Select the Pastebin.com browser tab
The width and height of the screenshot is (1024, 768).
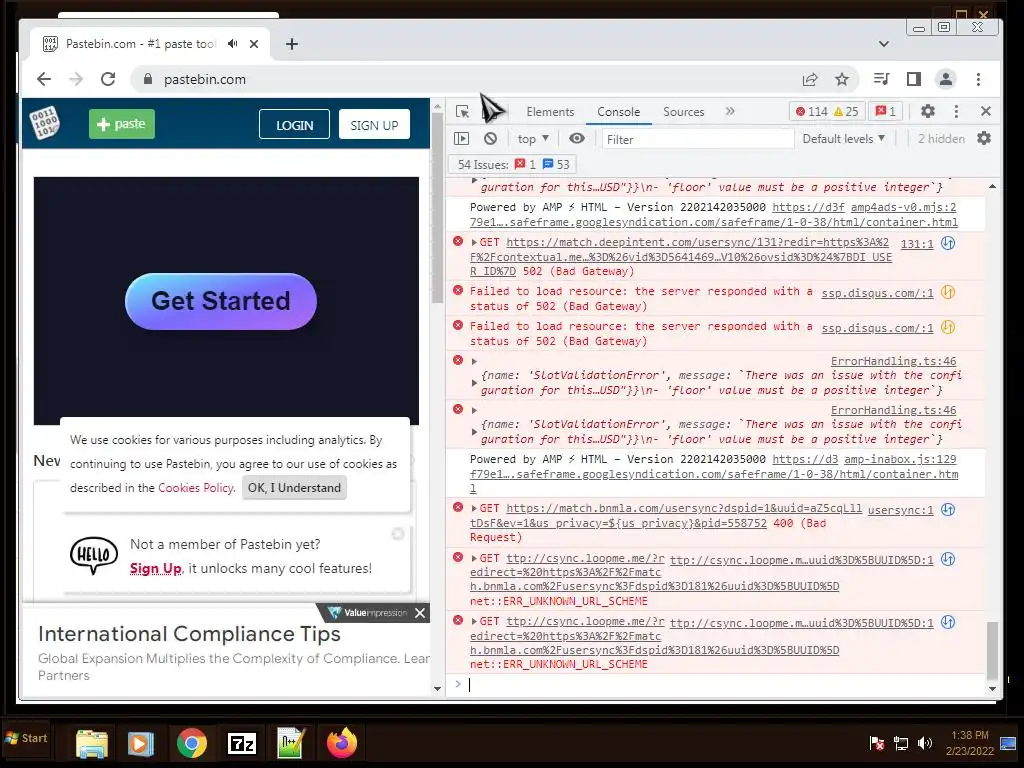click(x=140, y=44)
